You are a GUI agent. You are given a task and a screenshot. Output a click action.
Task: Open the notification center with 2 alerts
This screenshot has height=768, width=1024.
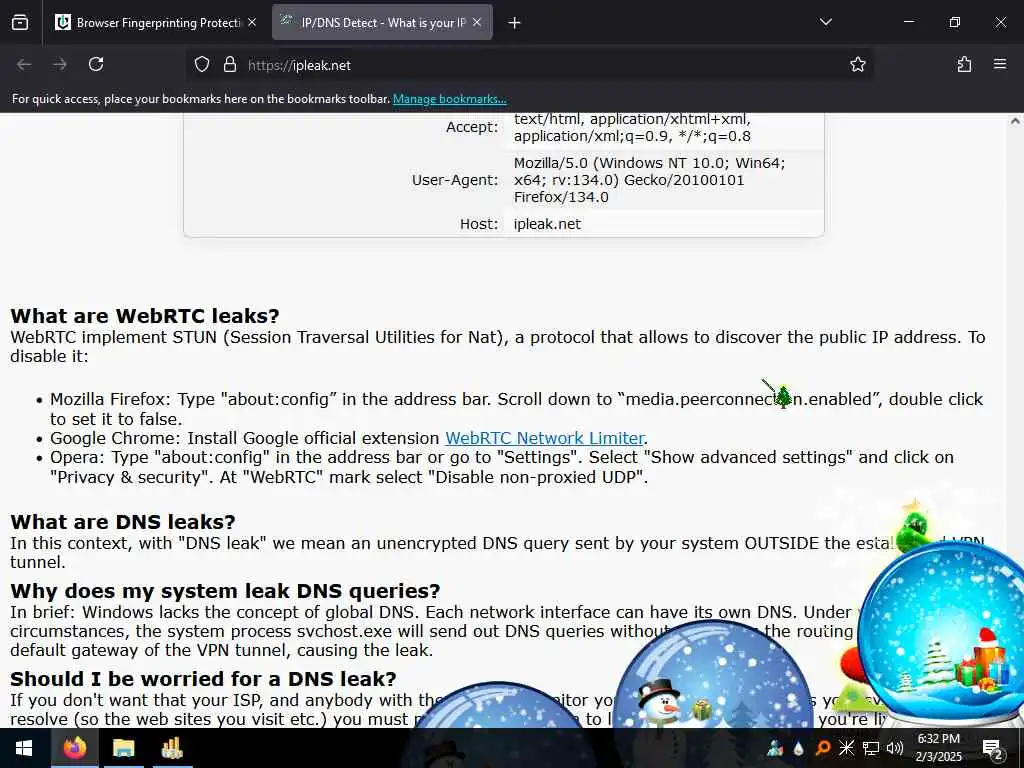coord(993,748)
